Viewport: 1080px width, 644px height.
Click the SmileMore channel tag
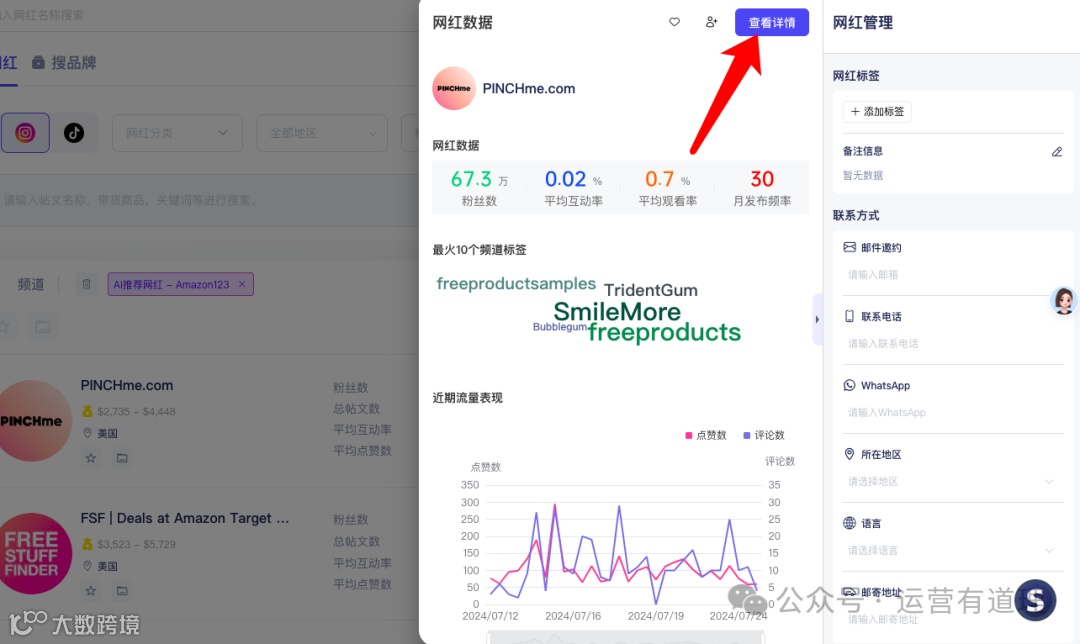tap(617, 312)
